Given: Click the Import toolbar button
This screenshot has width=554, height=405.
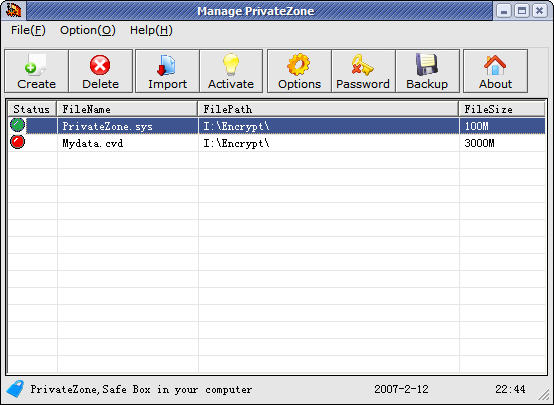Looking at the screenshot, I should (167, 71).
